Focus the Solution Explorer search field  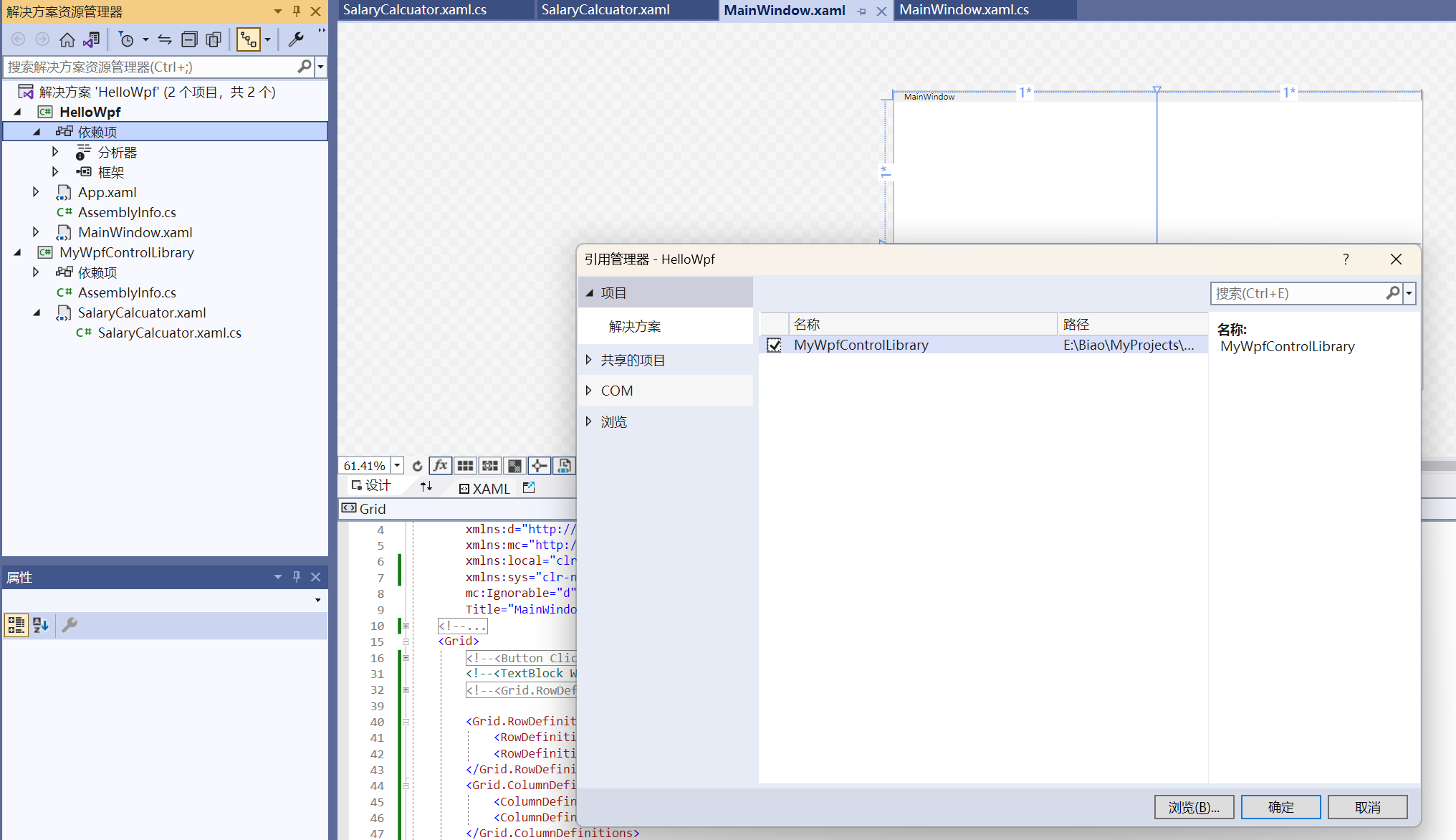click(x=150, y=67)
